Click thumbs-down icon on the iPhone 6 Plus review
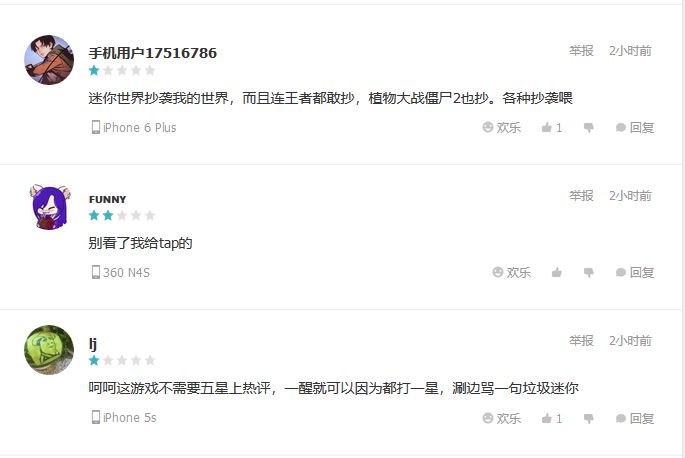The height and width of the screenshot is (458, 685). 588,128
